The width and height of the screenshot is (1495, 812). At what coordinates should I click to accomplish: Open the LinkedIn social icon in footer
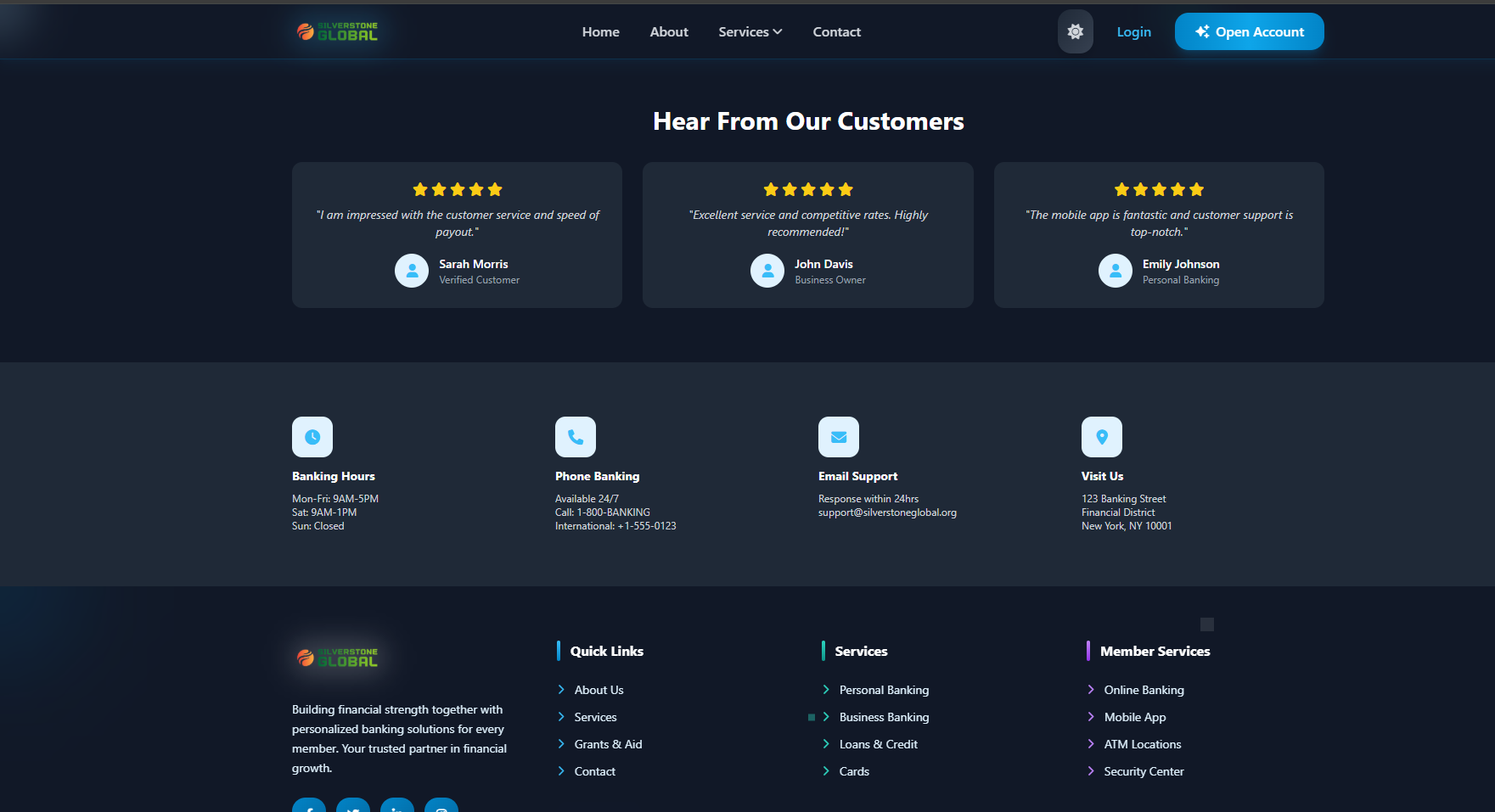coord(397,806)
